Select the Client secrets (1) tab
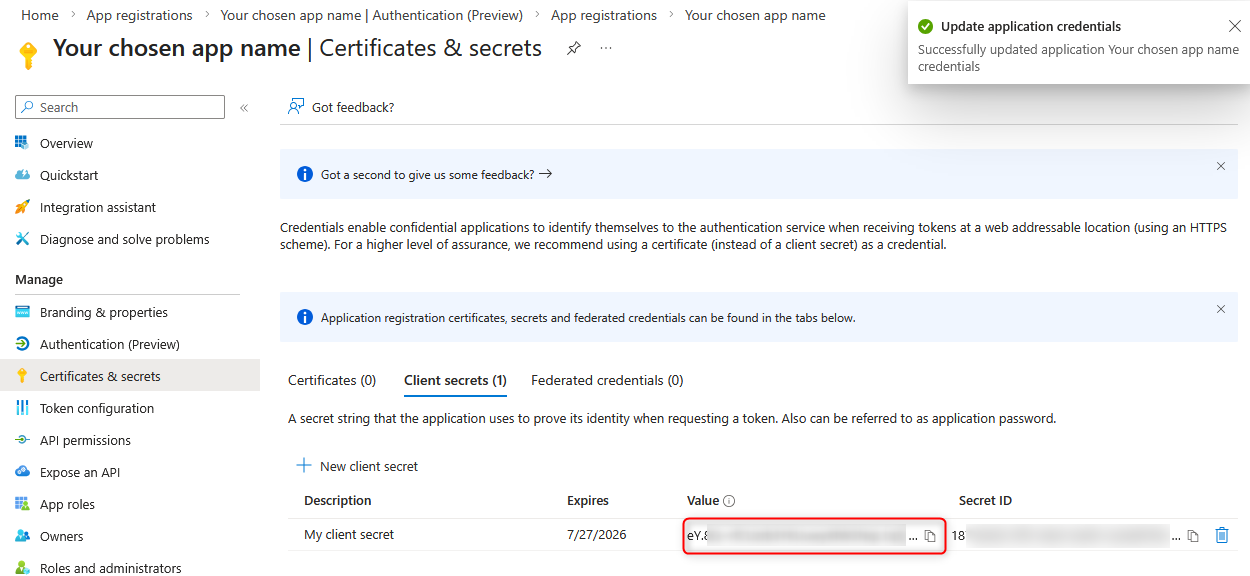This screenshot has height=576, width=1250. coord(455,380)
